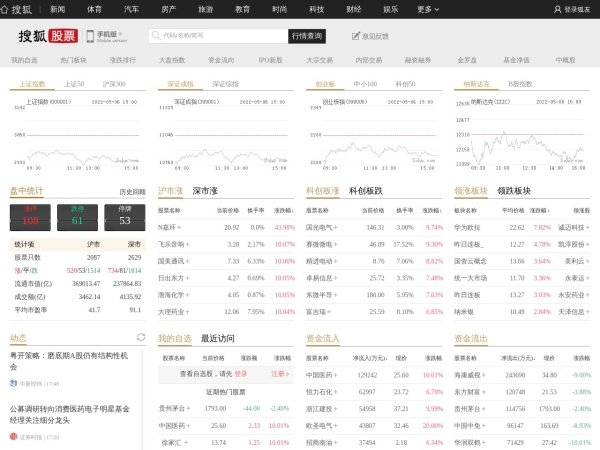The image size is (600, 450).
Task: Switch to the 深市涨 tab
Action: (208, 190)
